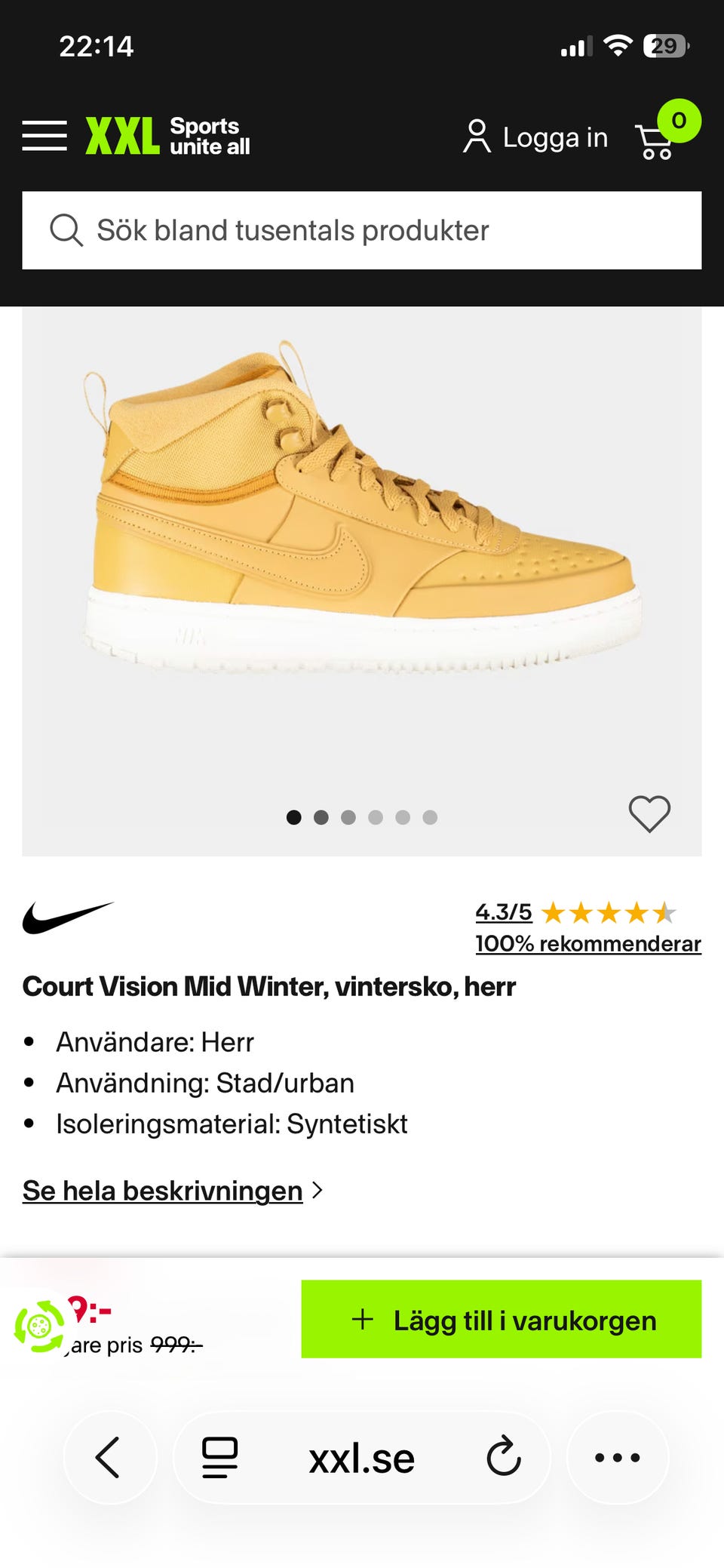The height and width of the screenshot is (1568, 724).
Task: Open 100% rekommenderar link
Action: 587,943
